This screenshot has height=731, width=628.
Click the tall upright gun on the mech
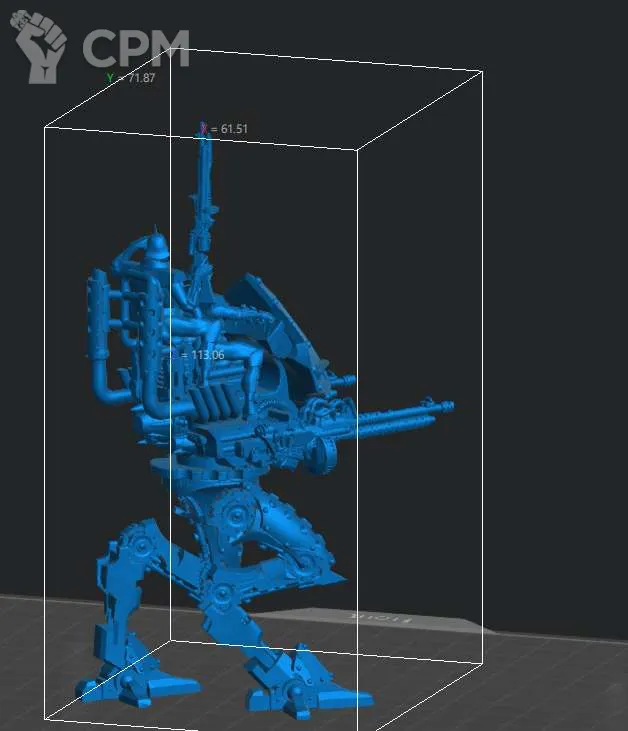pos(206,190)
